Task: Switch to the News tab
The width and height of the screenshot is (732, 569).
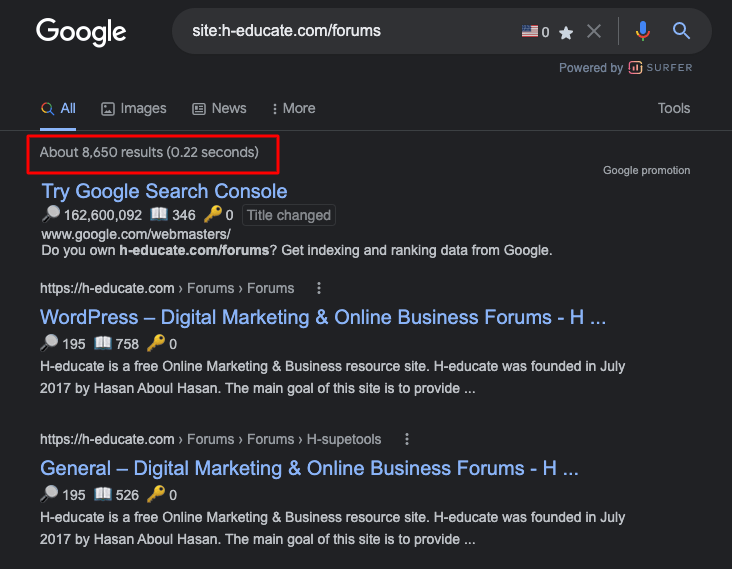Action: 219,108
